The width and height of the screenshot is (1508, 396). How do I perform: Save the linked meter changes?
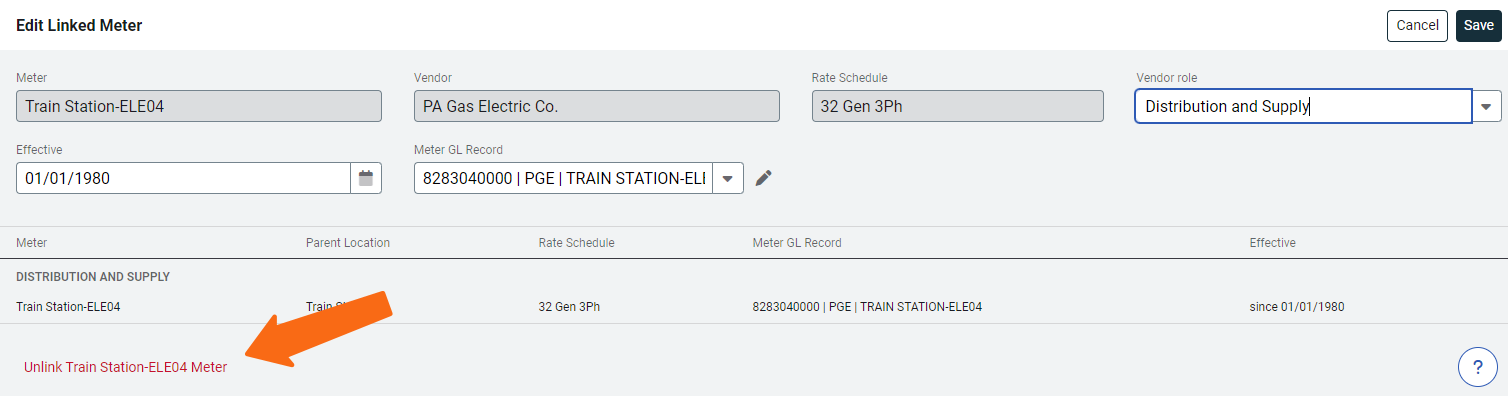1479,25
